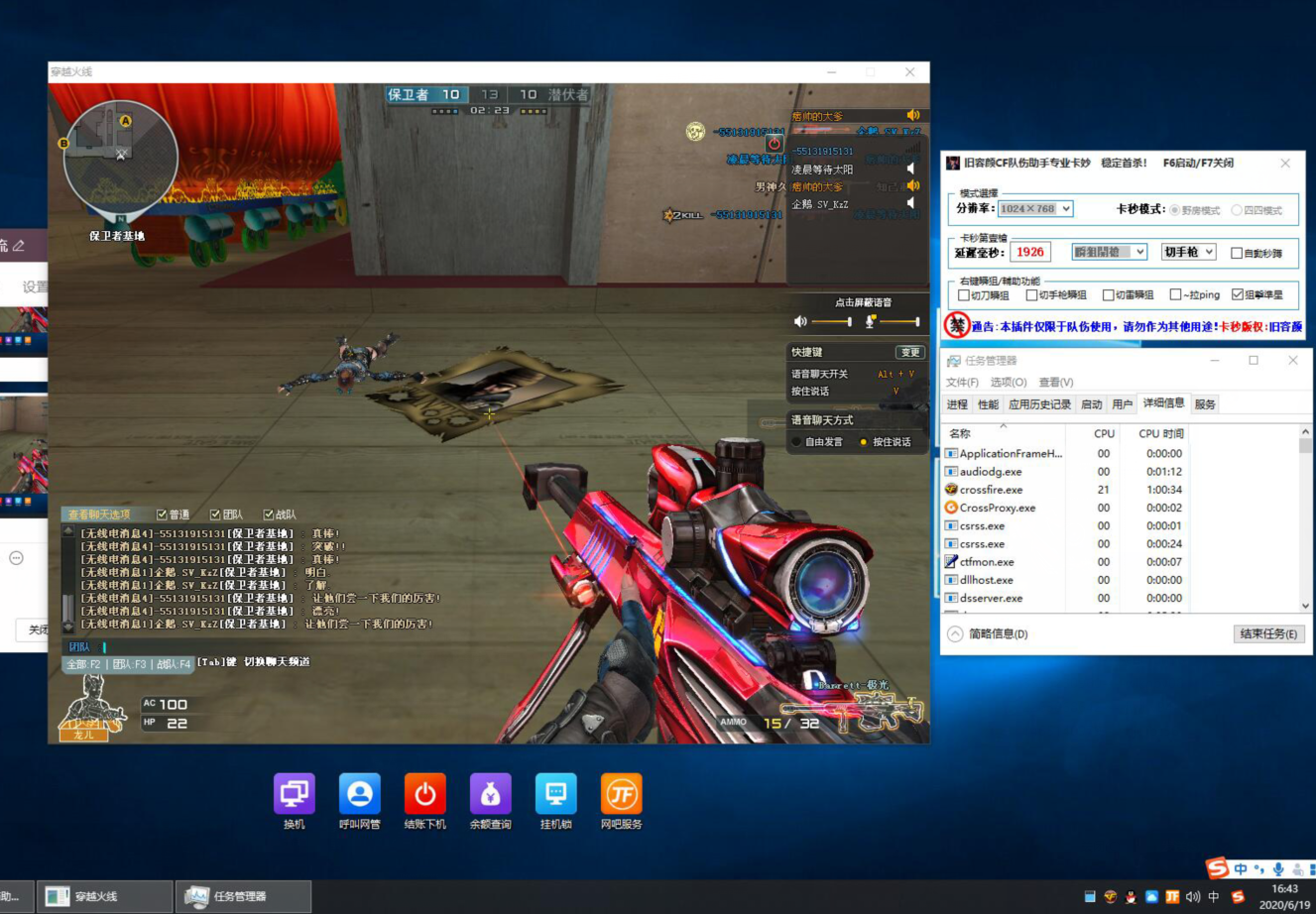
Task: Click the Sogou floating bar microphone icon
Action: pyautogui.click(x=1278, y=869)
